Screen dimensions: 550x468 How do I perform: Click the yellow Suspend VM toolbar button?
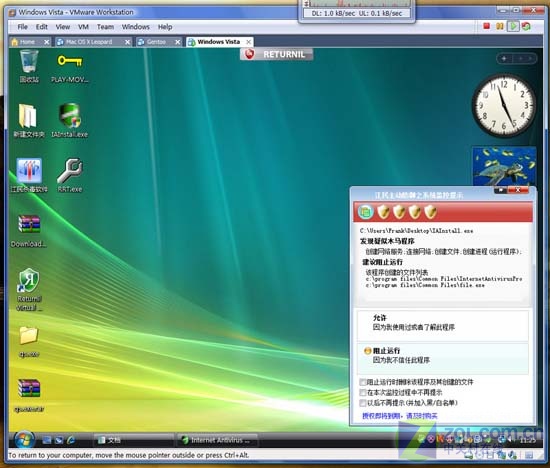(500, 26)
